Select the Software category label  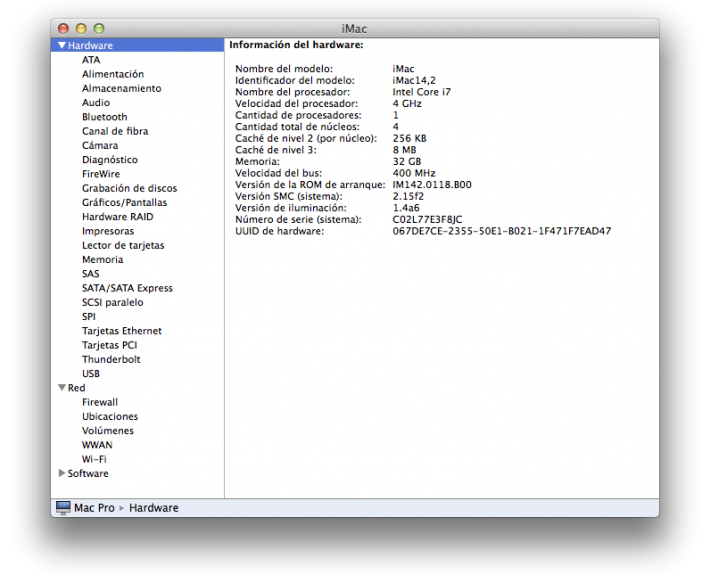click(88, 473)
